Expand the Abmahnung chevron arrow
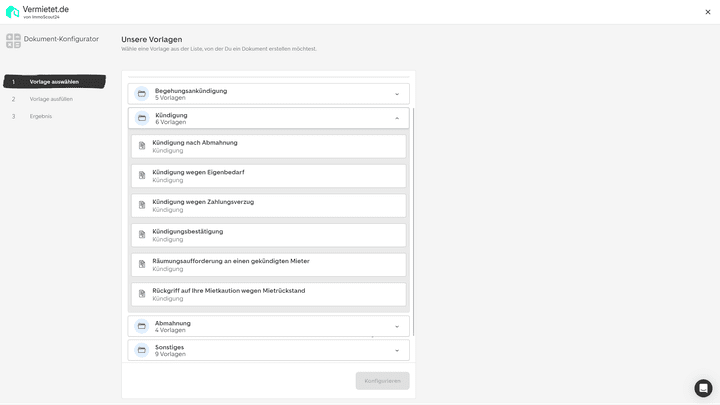This screenshot has width=720, height=405. pos(396,326)
